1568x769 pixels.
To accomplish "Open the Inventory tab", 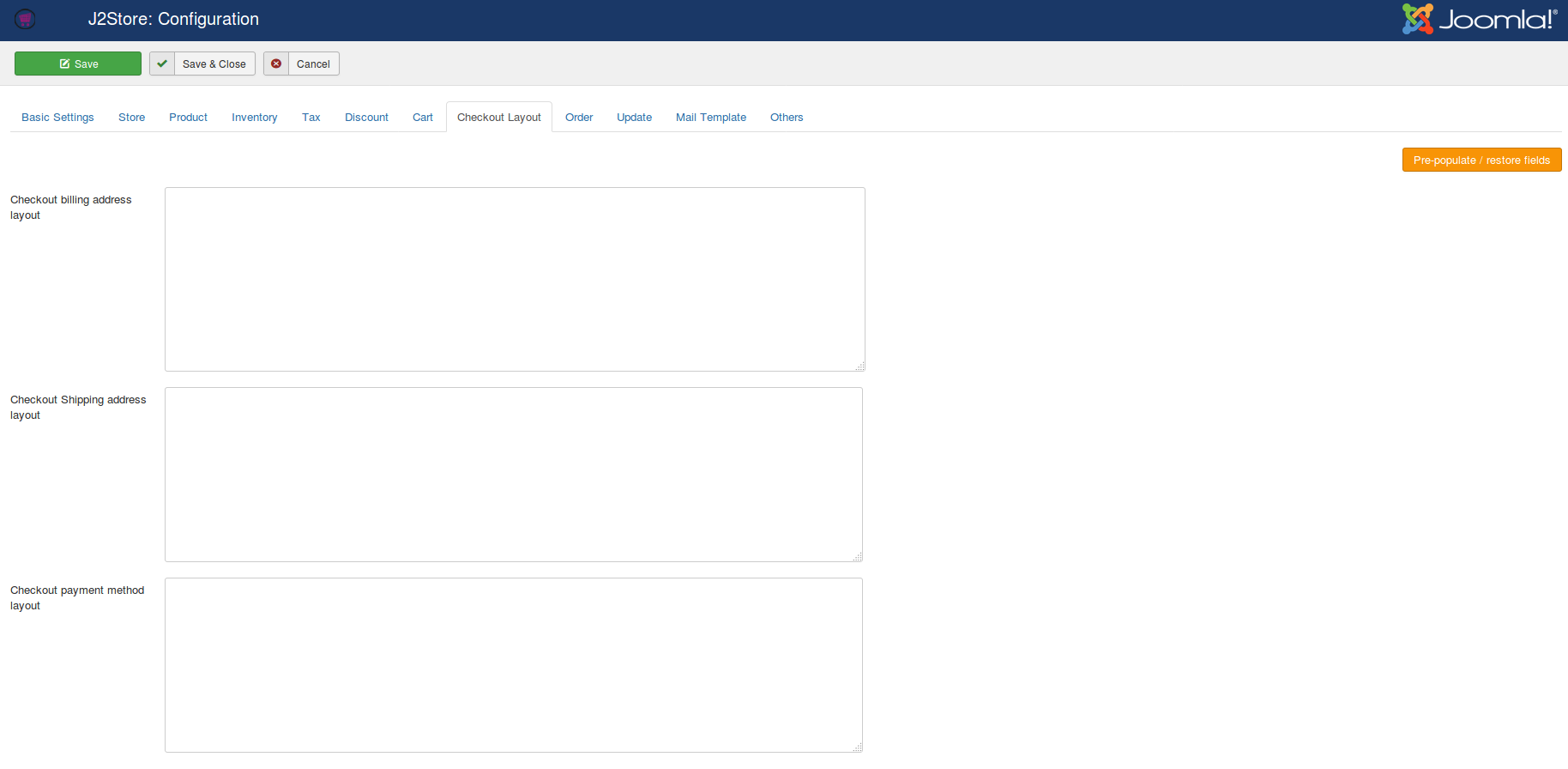I will [x=254, y=118].
